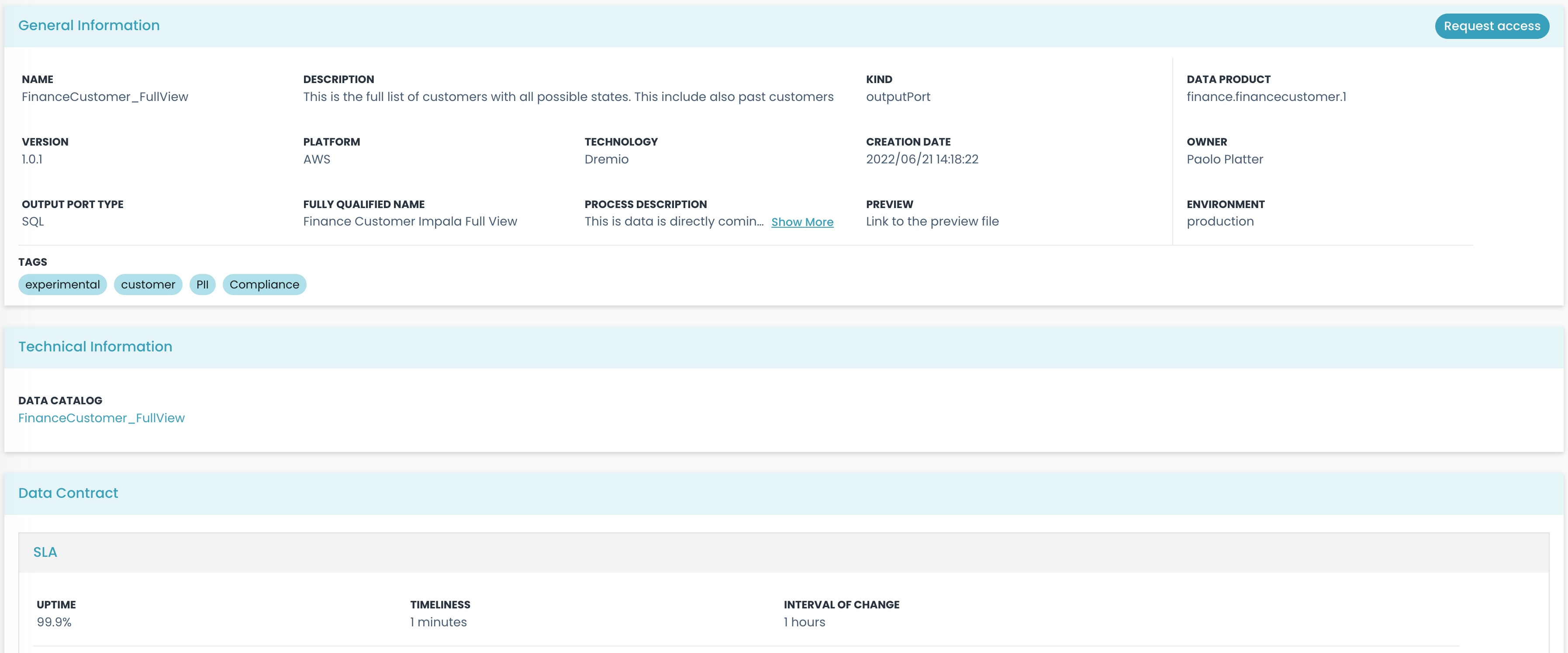
Task: Click the Data Contract section header
Action: pyautogui.click(x=68, y=493)
